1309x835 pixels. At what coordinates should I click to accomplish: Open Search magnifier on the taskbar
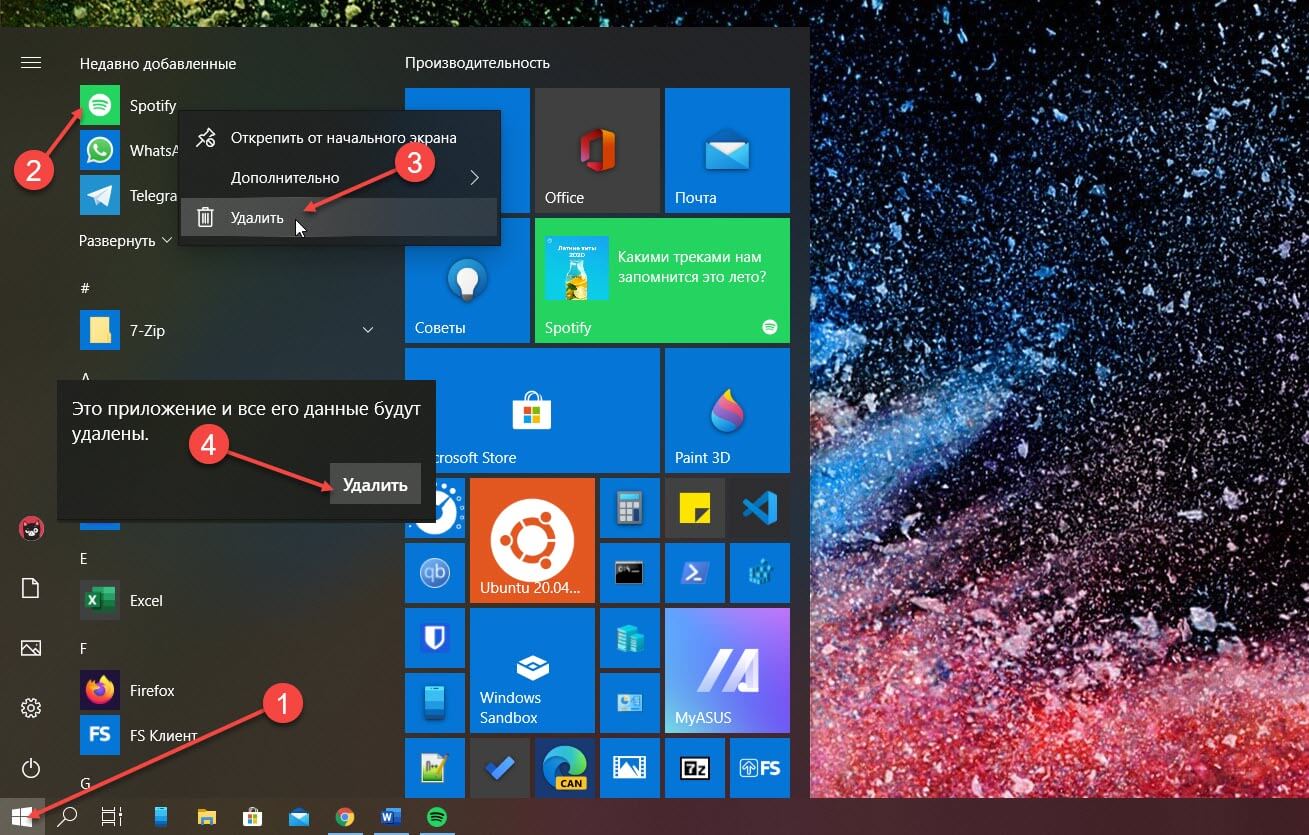coord(67,817)
